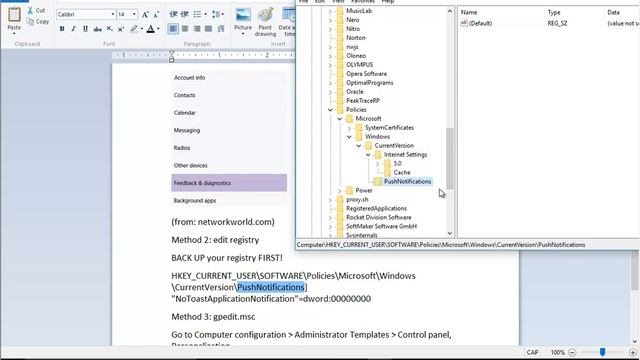Collapse the Internet Settings key
640x360 pixels.
[368, 155]
